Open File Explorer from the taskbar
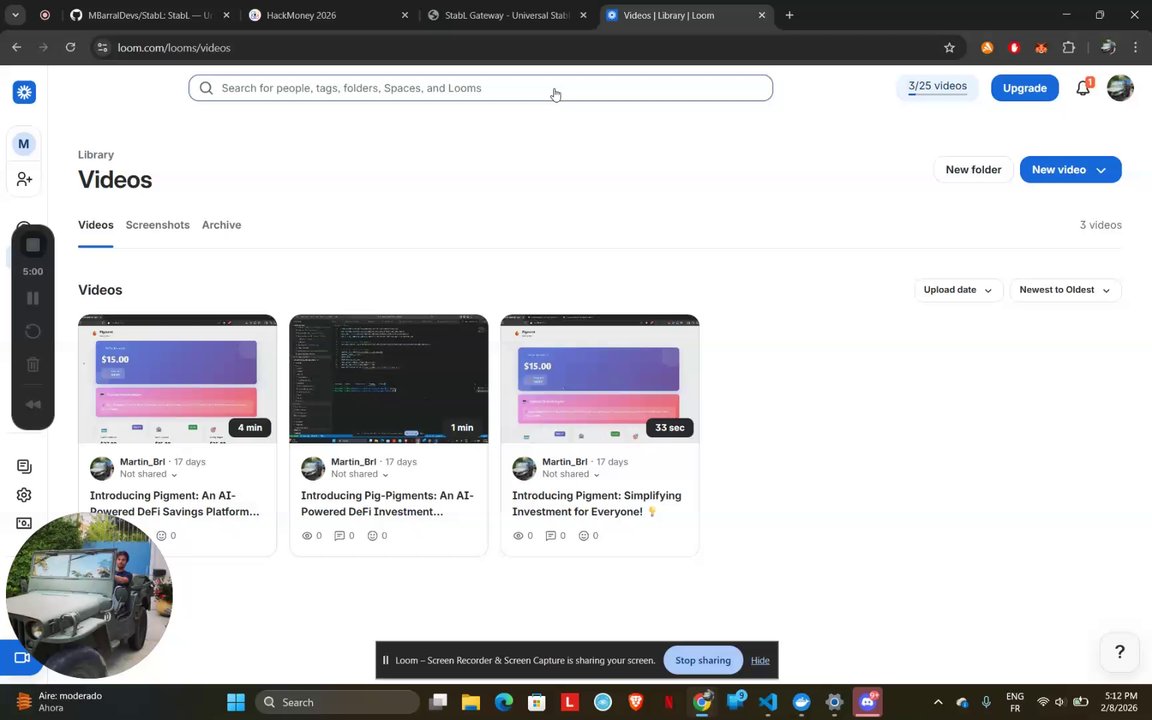Screen dimensions: 1152x720 point(470,702)
